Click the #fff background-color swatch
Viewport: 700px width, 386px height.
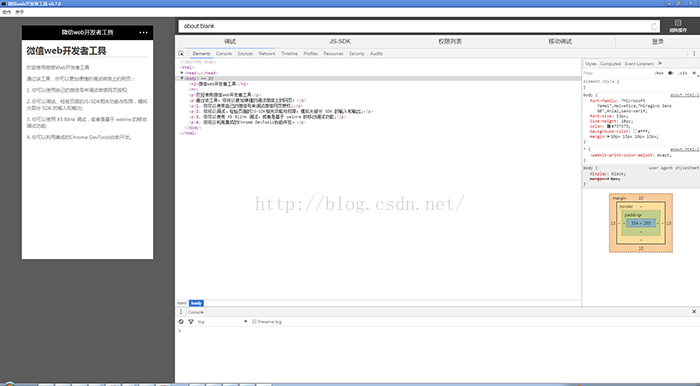(635, 131)
